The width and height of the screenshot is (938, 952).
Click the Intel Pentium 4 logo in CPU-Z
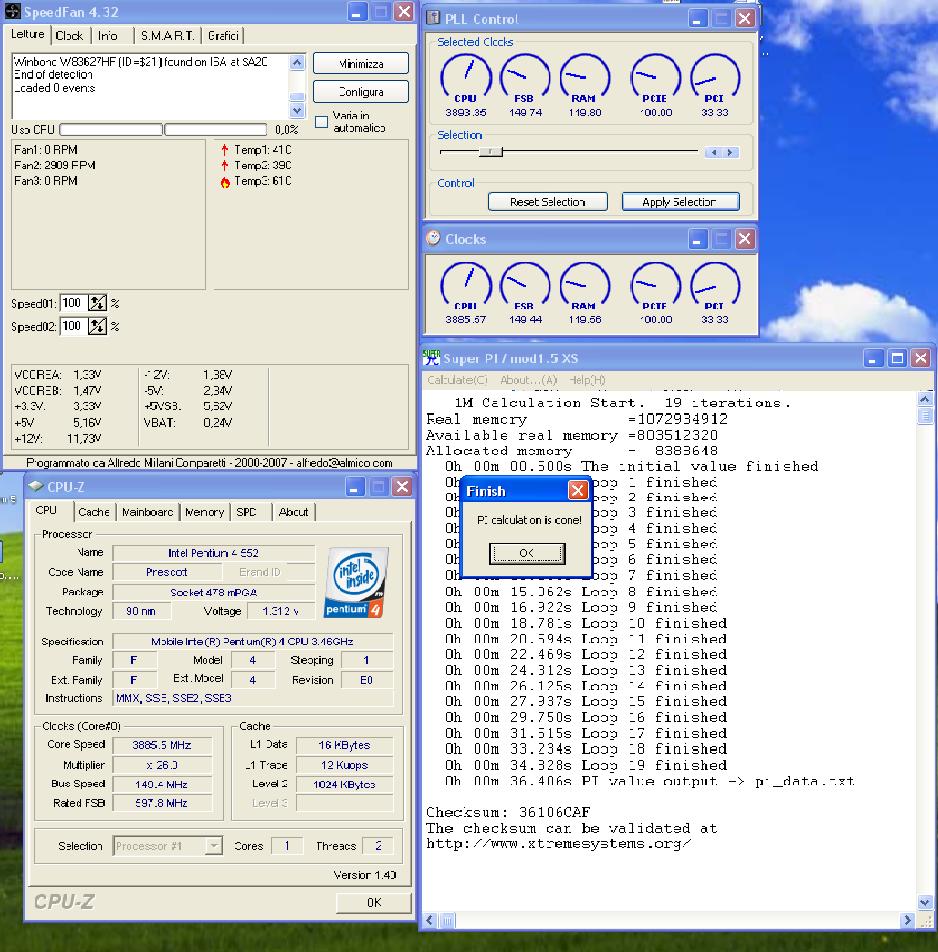(x=356, y=583)
